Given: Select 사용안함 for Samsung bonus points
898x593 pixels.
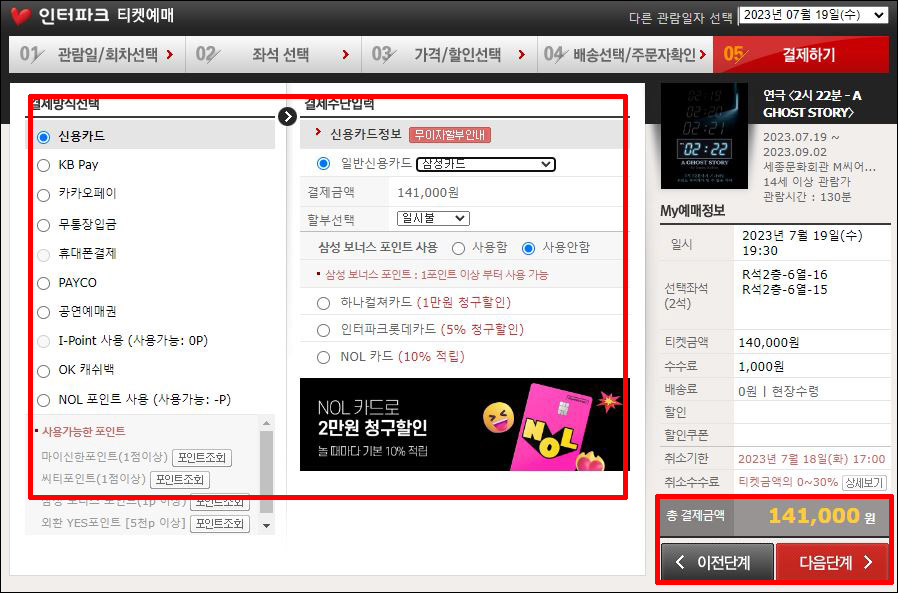Looking at the screenshot, I should pyautogui.click(x=528, y=248).
